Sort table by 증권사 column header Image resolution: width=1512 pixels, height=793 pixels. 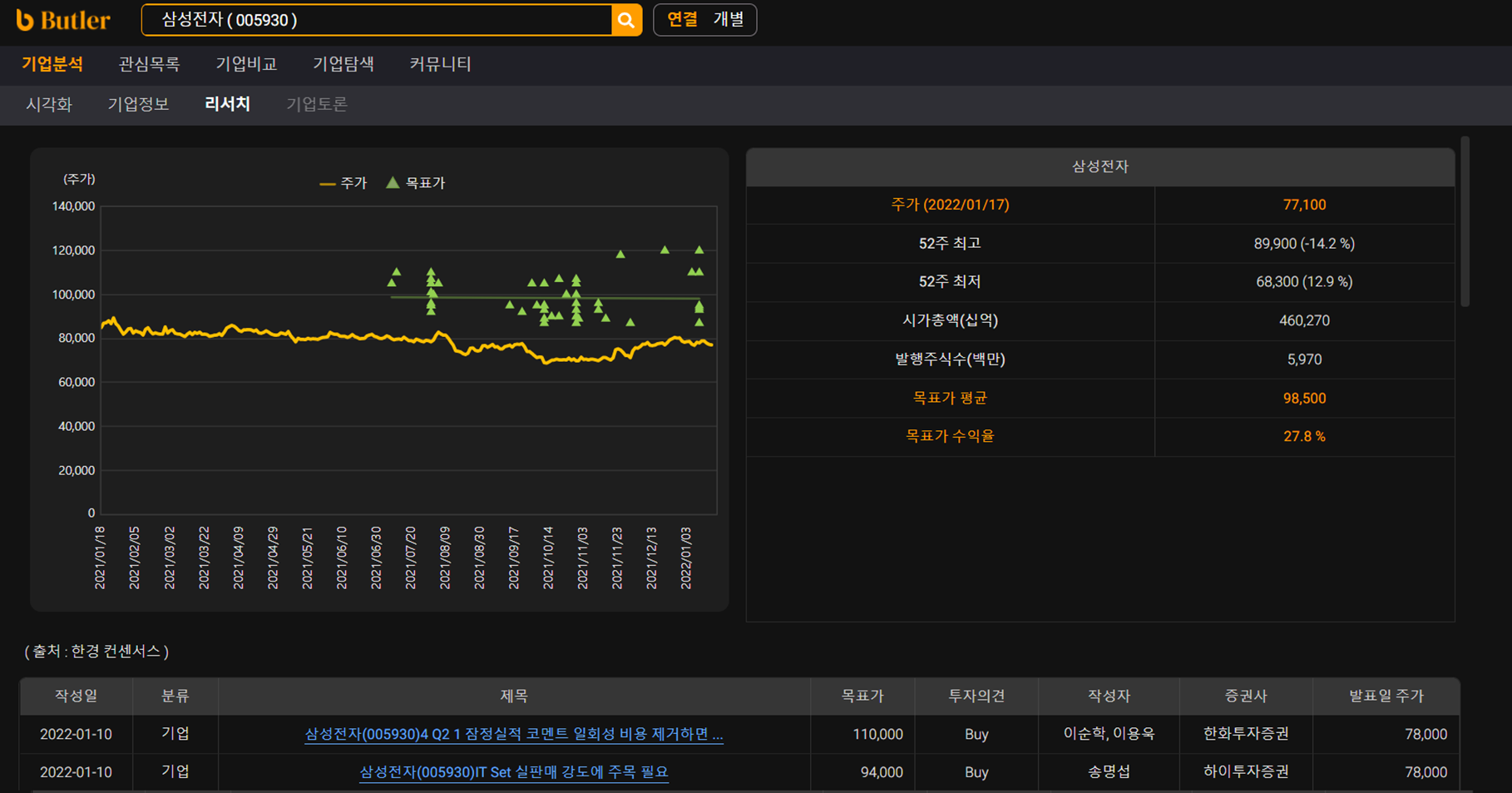(1246, 696)
